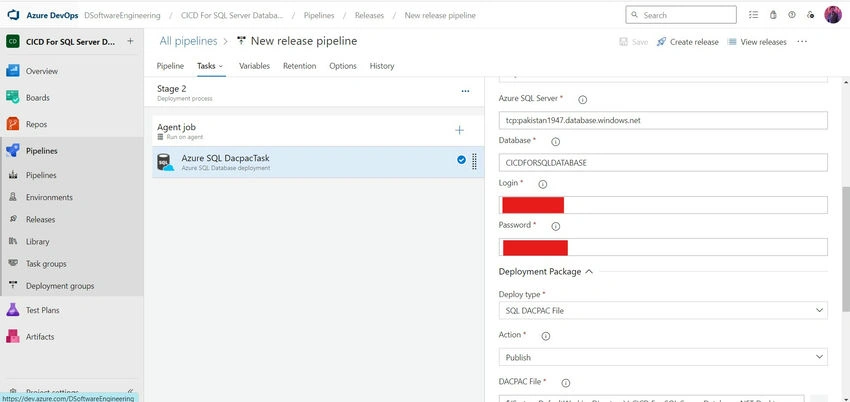
Task: Open the Deploy type dropdown
Action: tap(663, 310)
